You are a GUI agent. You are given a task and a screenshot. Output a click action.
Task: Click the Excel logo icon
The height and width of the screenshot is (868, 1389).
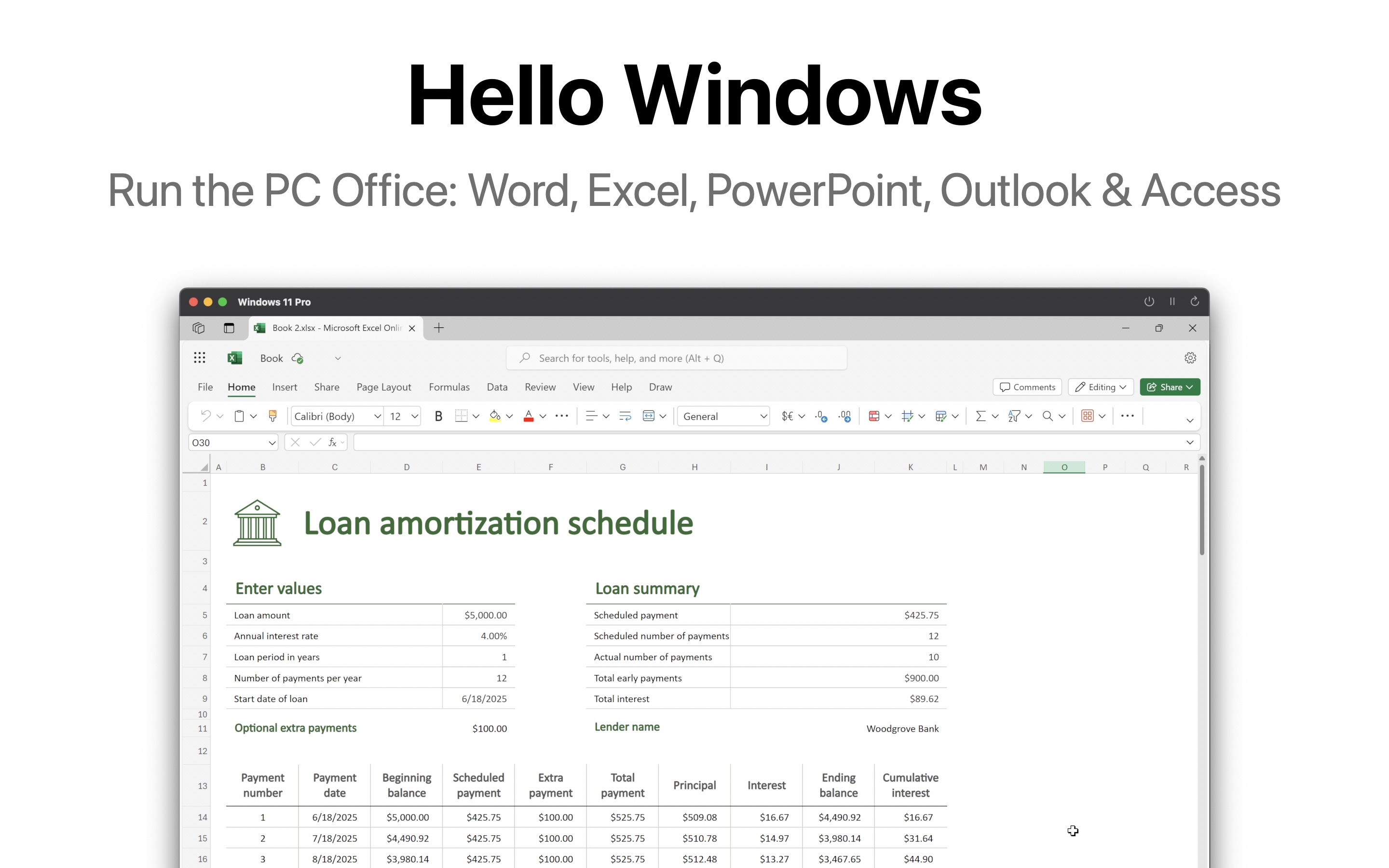(x=235, y=358)
